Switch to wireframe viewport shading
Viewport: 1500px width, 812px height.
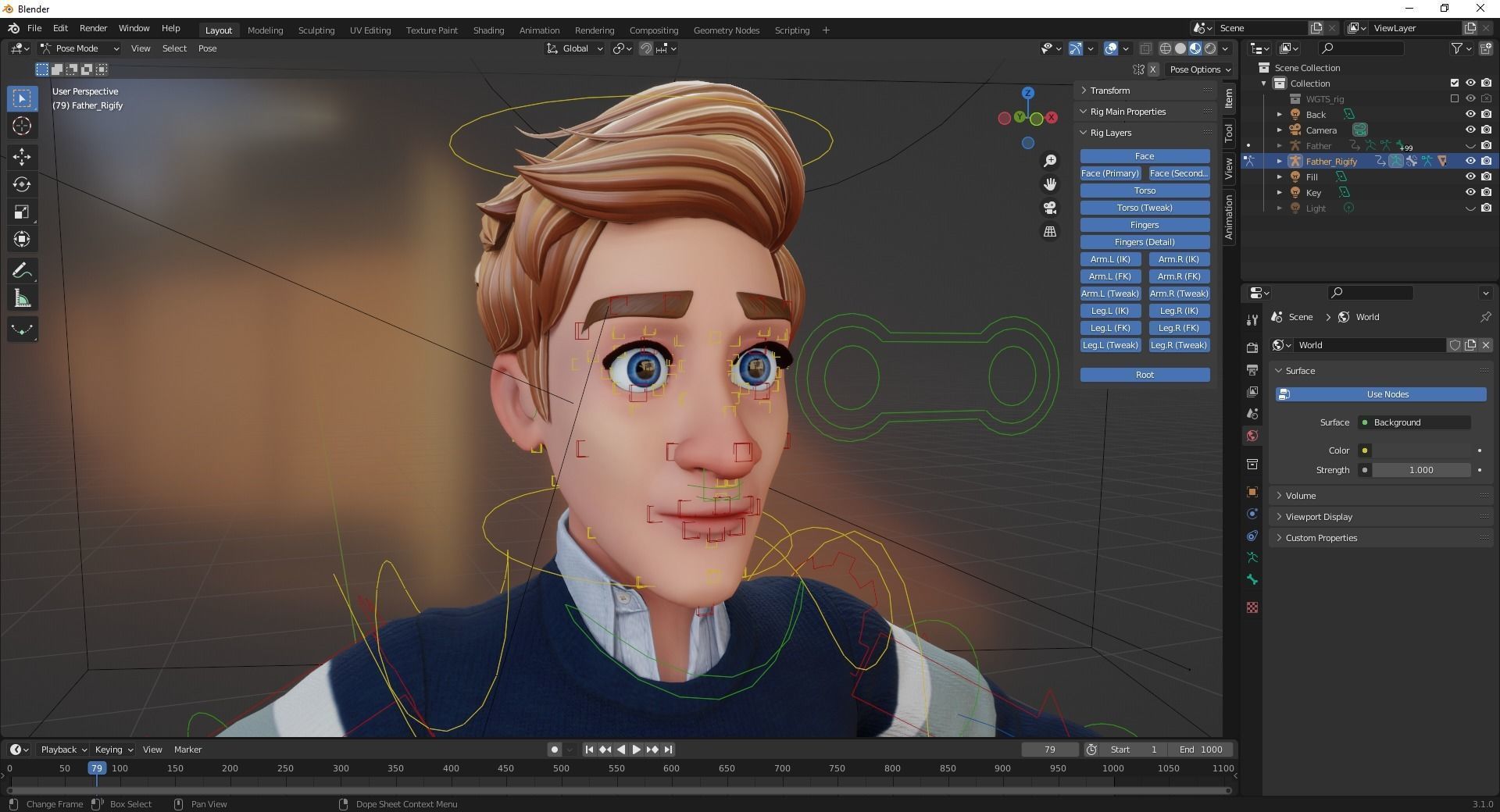pyautogui.click(x=1166, y=48)
